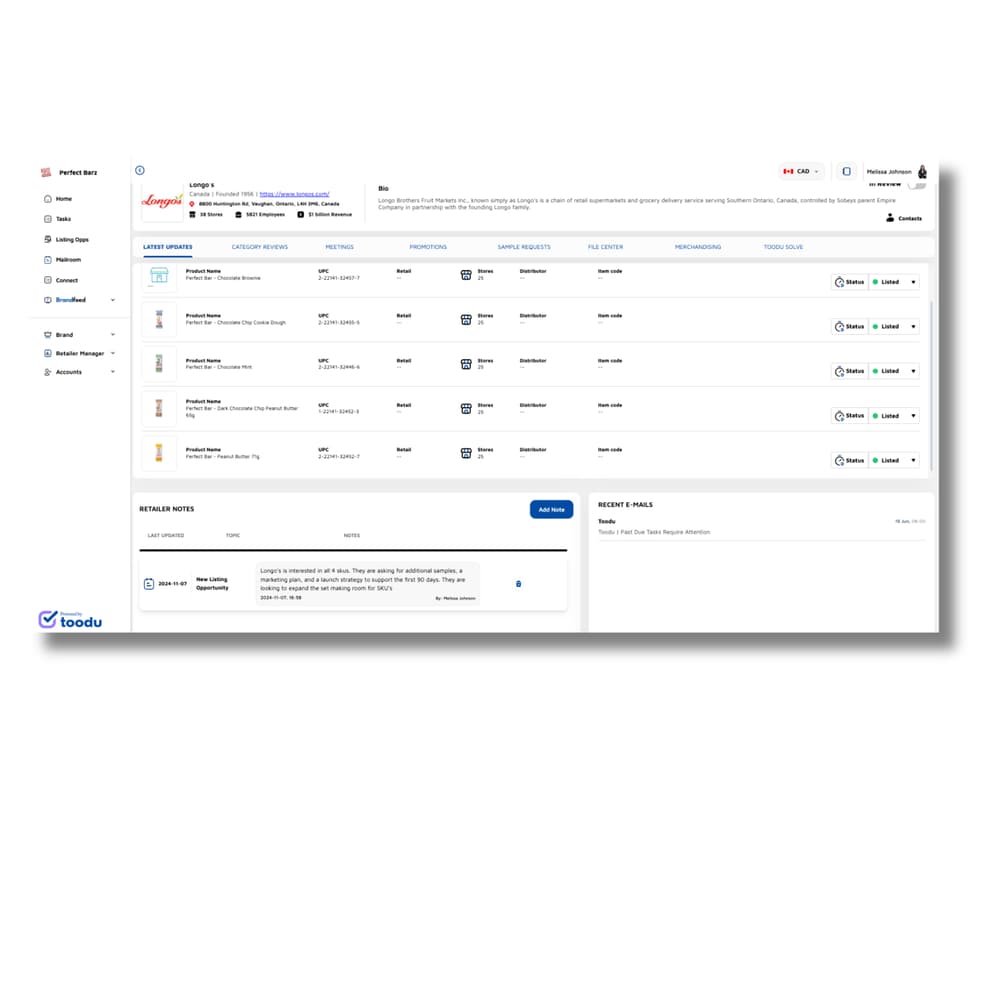
Task: Click the New Listing Opportunity note topic
Action: tap(212, 584)
